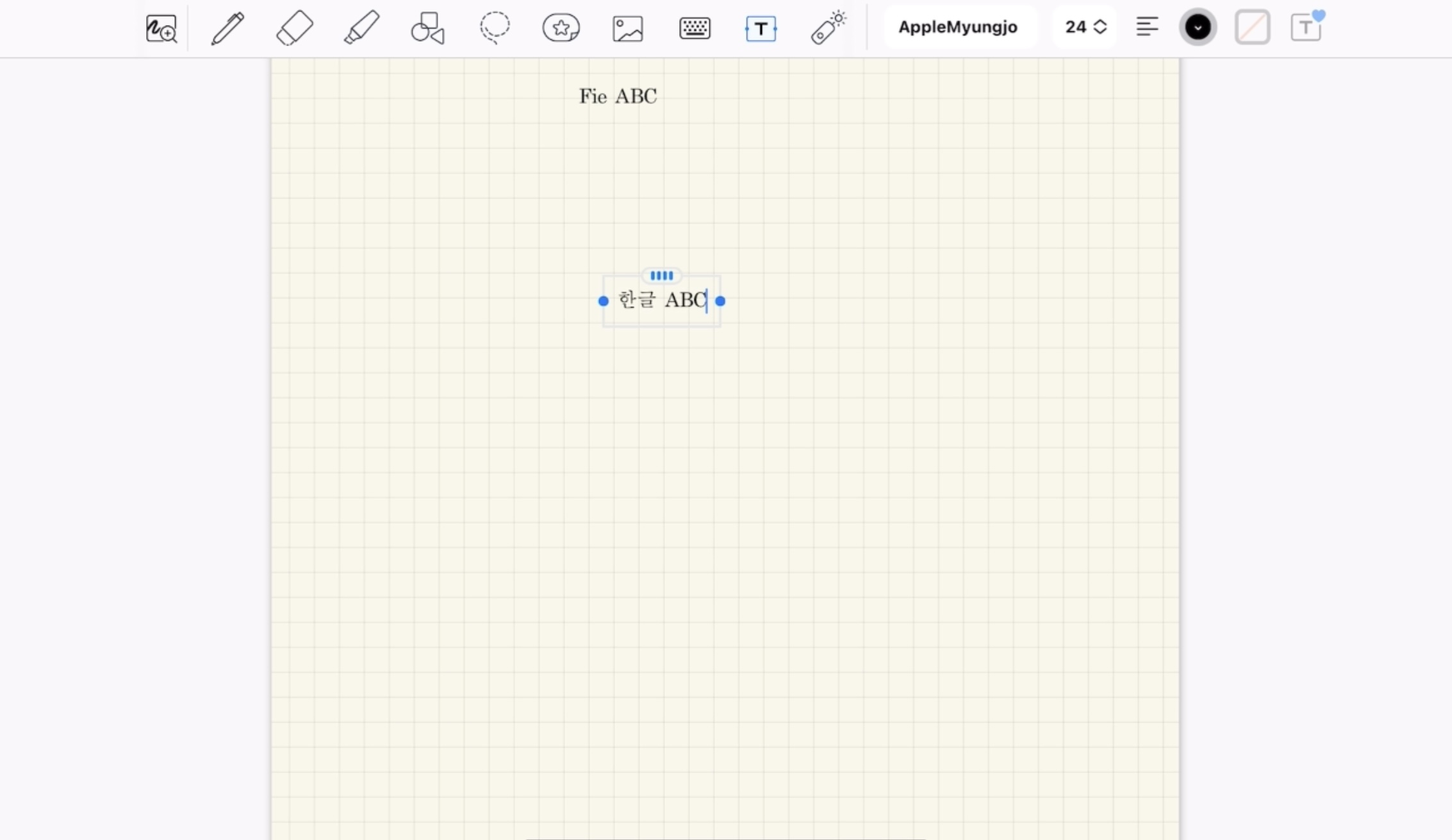Open text alignment options
1452x840 pixels.
click(1147, 27)
